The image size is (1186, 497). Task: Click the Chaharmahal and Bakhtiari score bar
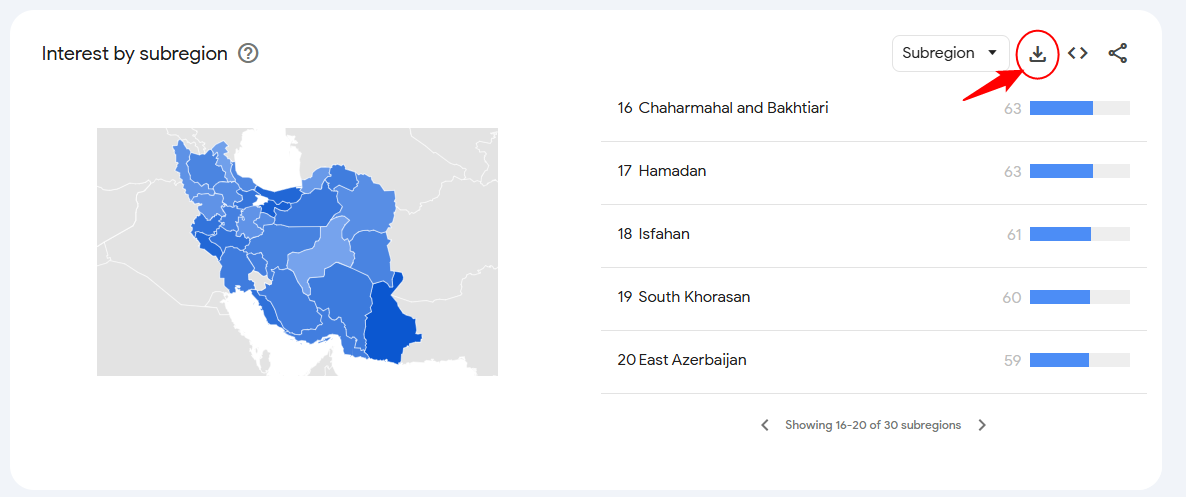1079,108
